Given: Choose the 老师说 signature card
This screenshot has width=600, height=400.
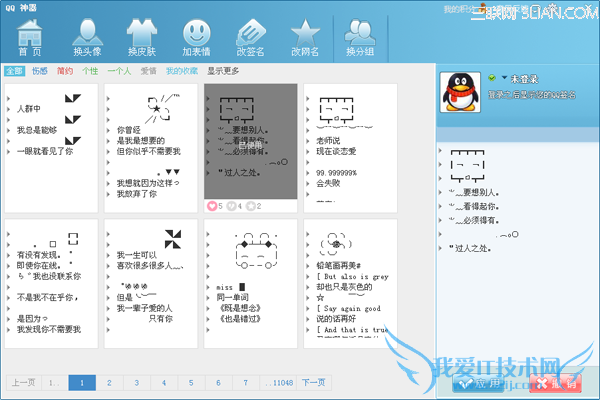Looking at the screenshot, I should point(350,148).
